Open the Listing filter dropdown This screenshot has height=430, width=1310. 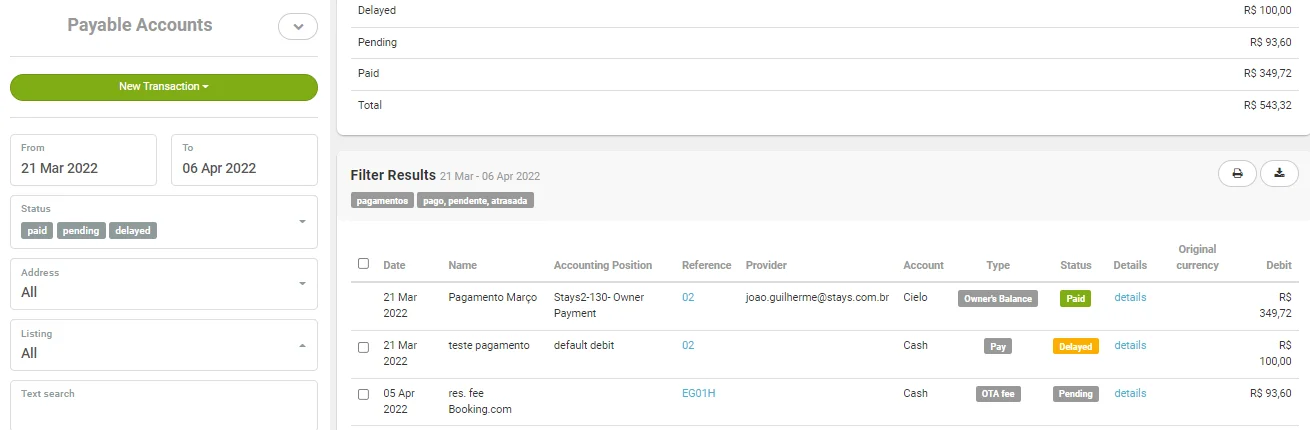302,345
